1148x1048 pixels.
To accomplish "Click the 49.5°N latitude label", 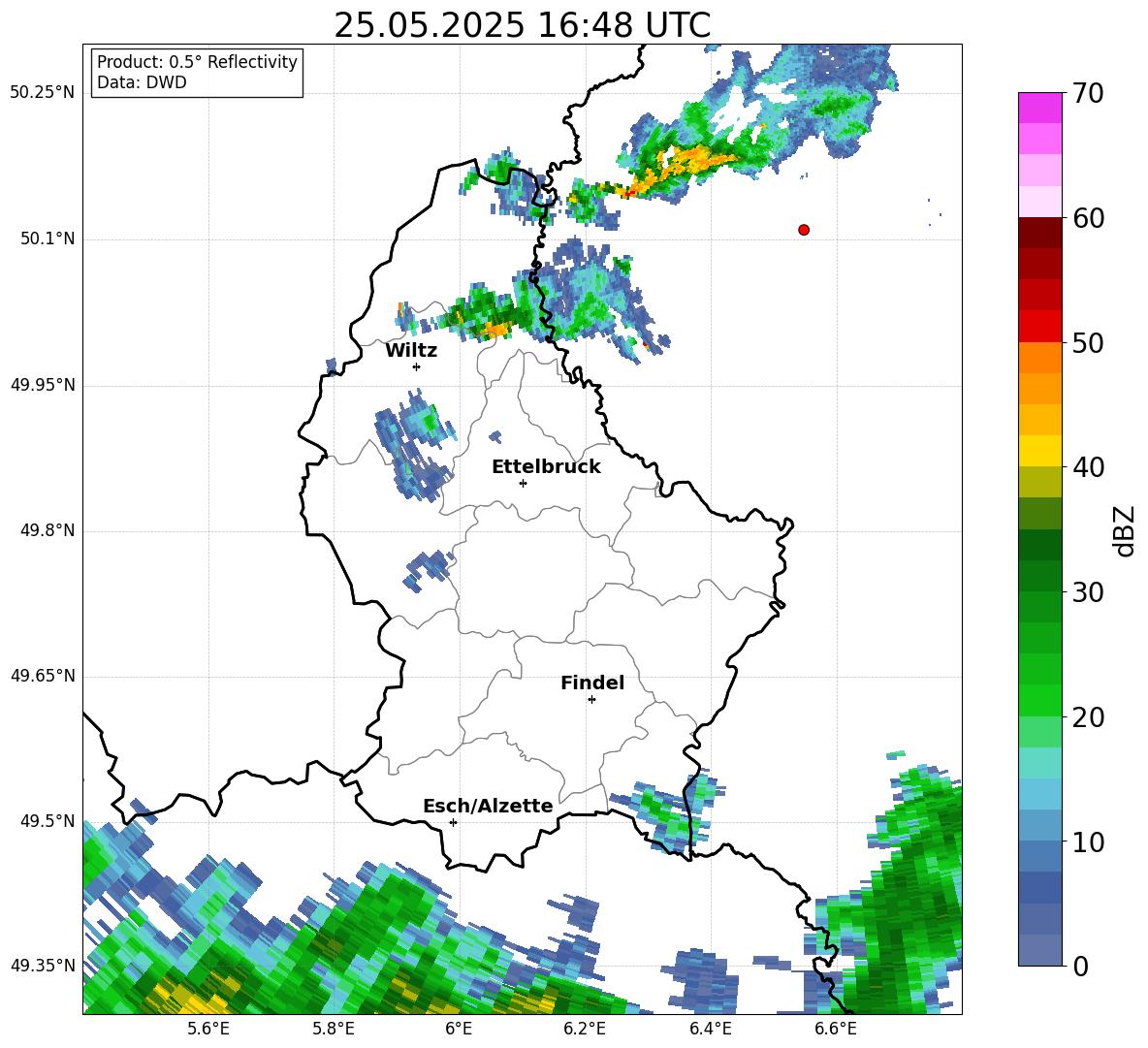I will (x=48, y=822).
